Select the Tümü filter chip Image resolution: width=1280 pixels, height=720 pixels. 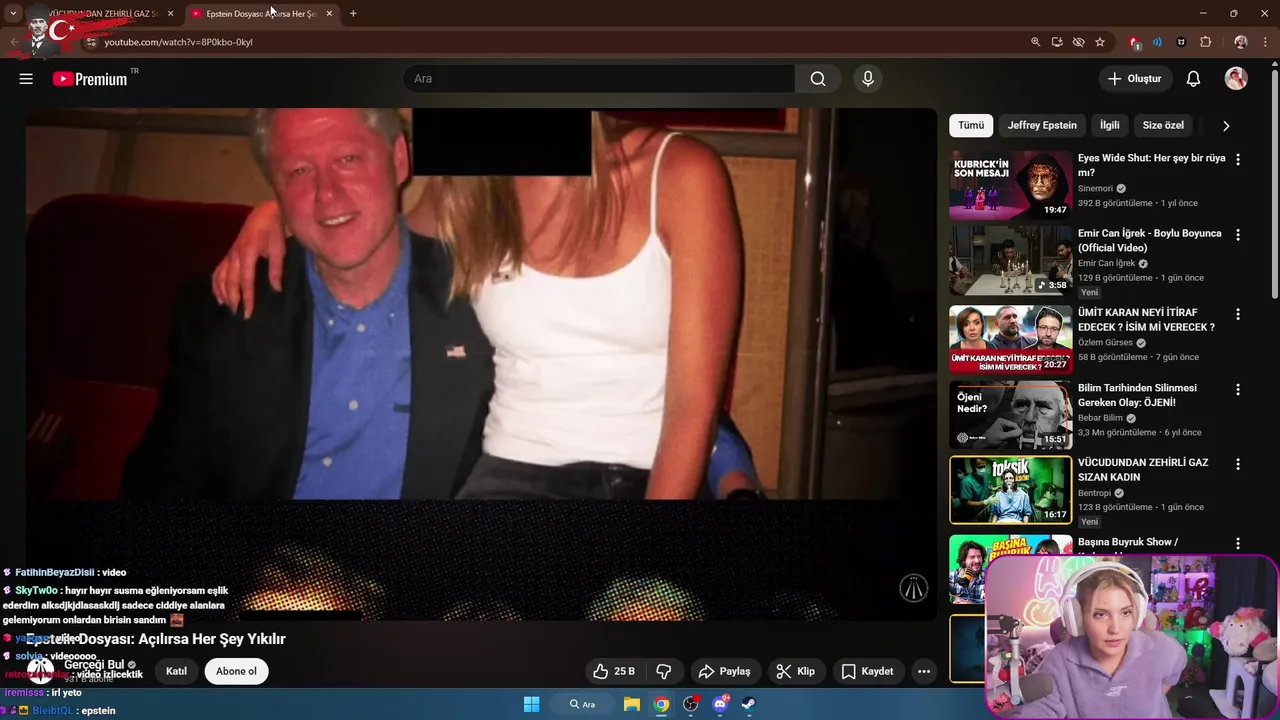pyautogui.click(x=971, y=125)
